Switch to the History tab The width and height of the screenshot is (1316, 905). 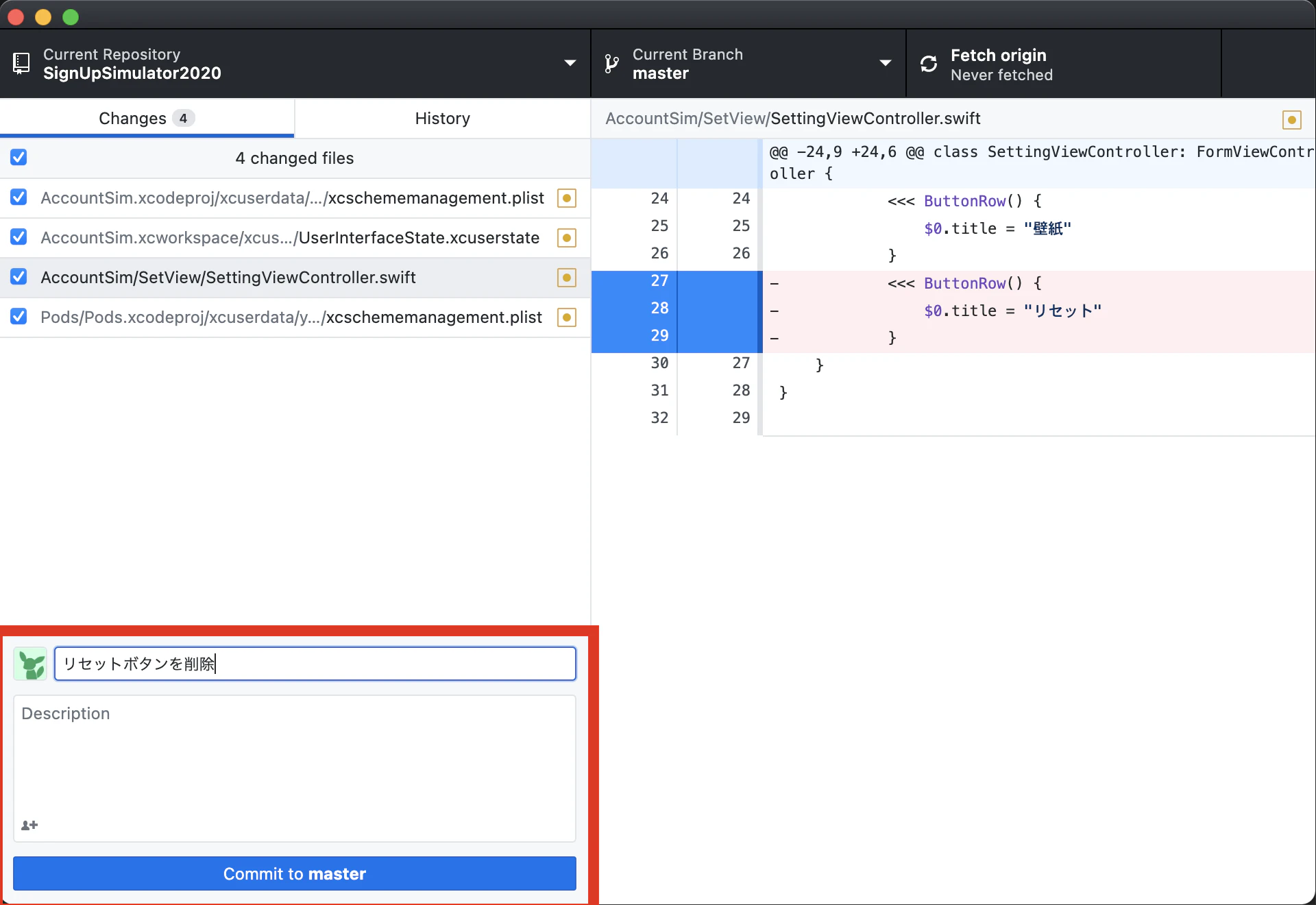(443, 119)
